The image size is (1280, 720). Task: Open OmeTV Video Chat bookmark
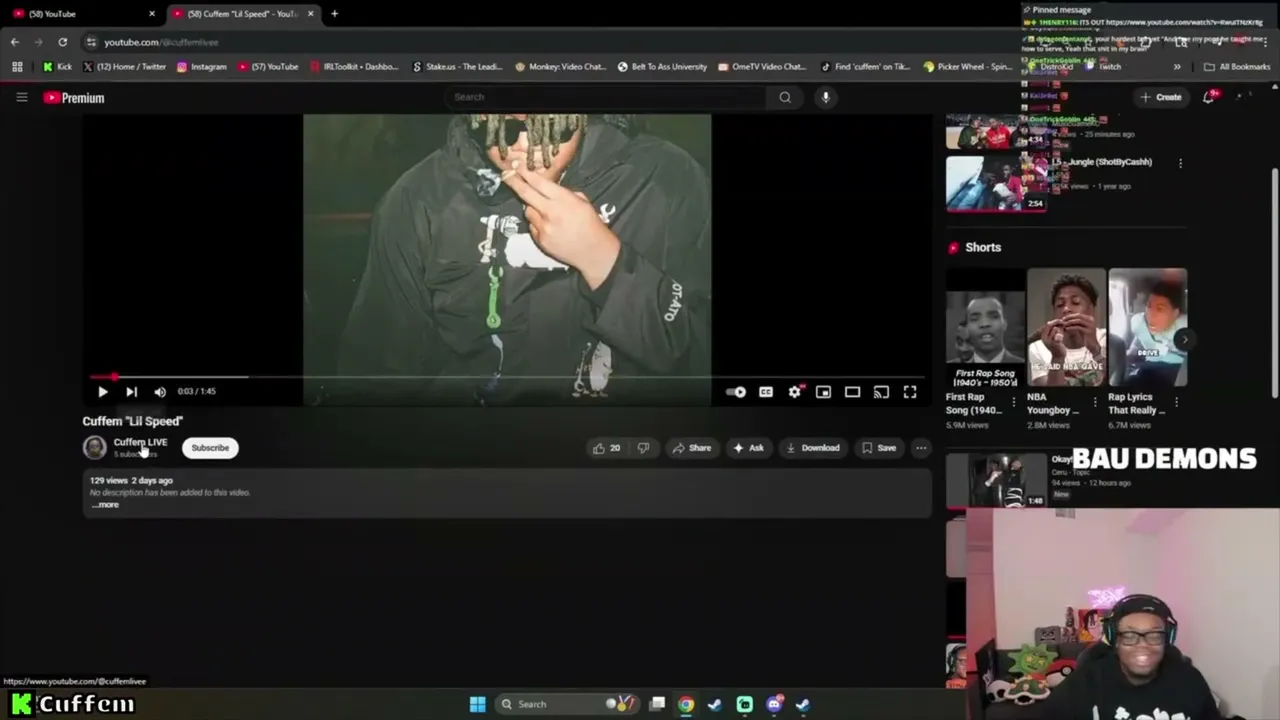tap(762, 67)
